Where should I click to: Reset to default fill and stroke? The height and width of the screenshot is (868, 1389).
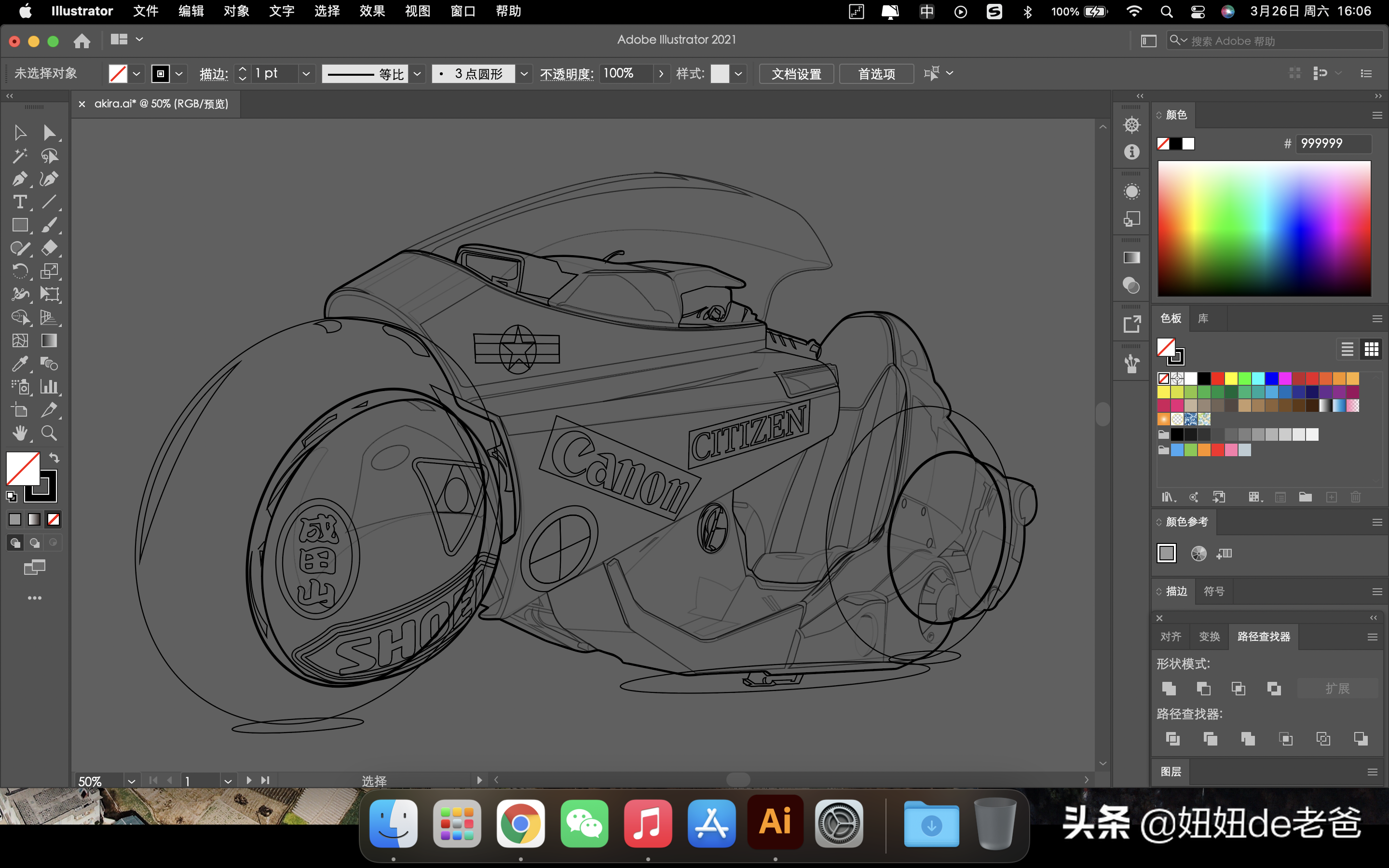pos(12,496)
